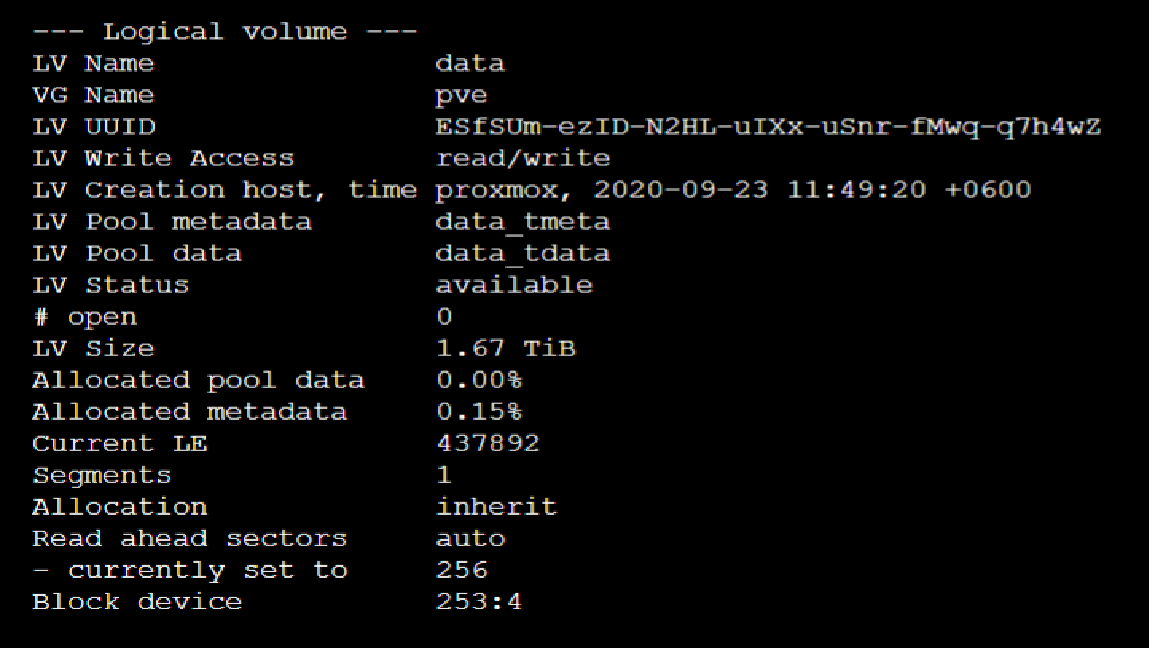
Task: Click the Allocation value 'inherit'
Action: pyautogui.click(x=497, y=507)
